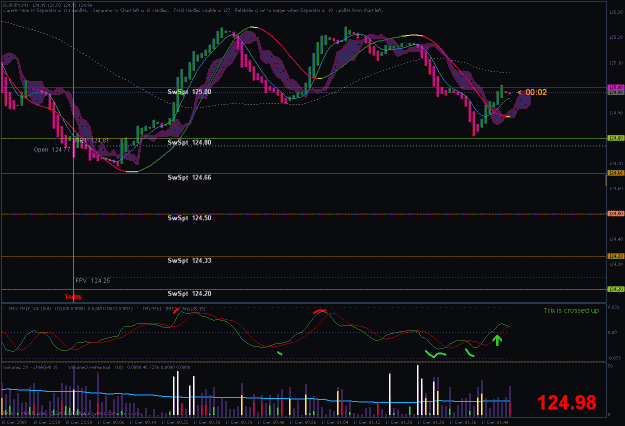The height and width of the screenshot is (426, 625).
Task: Select the "FPV 124.25" label
Action: pos(93,281)
